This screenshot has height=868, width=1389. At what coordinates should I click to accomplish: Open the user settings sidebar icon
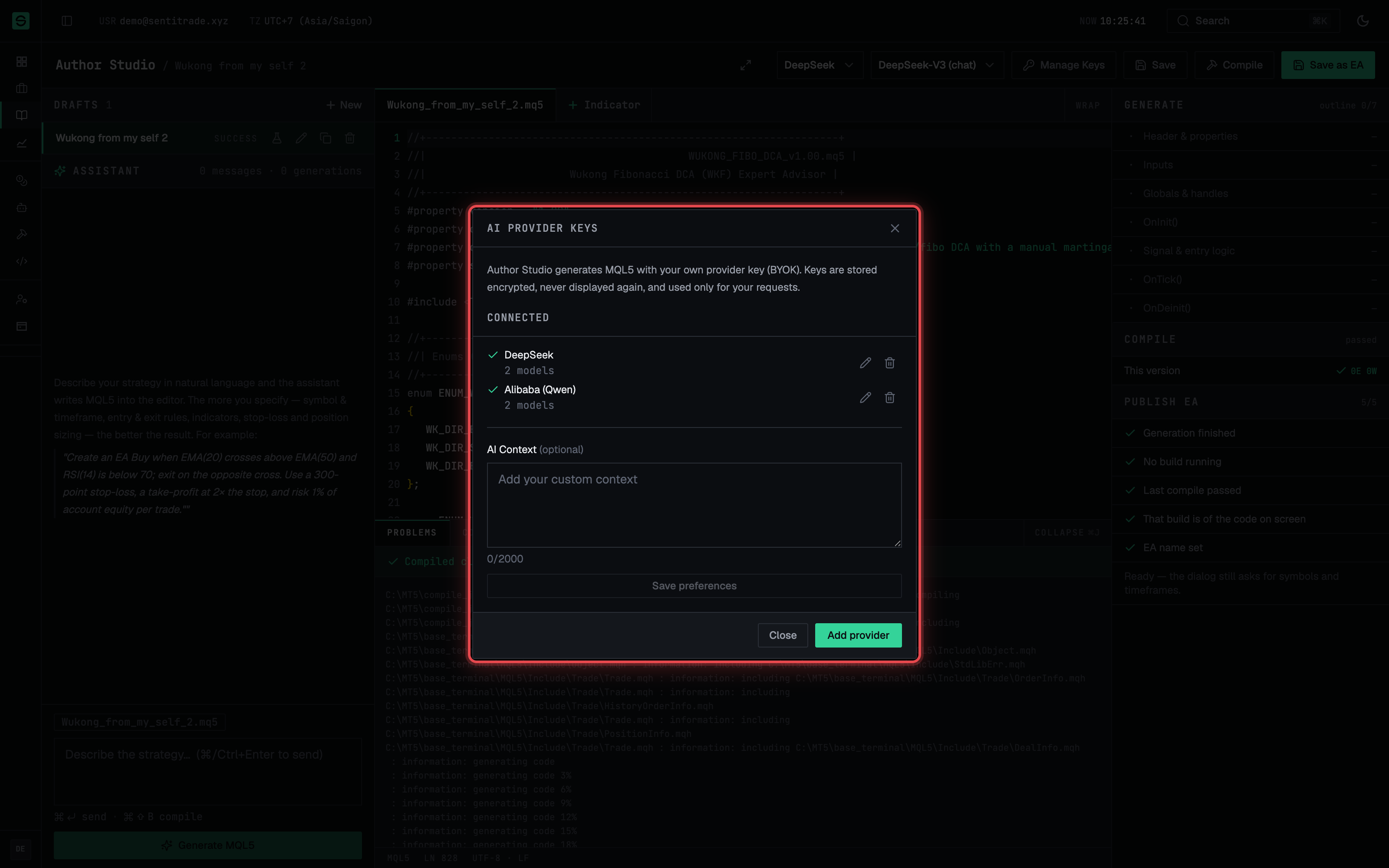pyautogui.click(x=22, y=299)
